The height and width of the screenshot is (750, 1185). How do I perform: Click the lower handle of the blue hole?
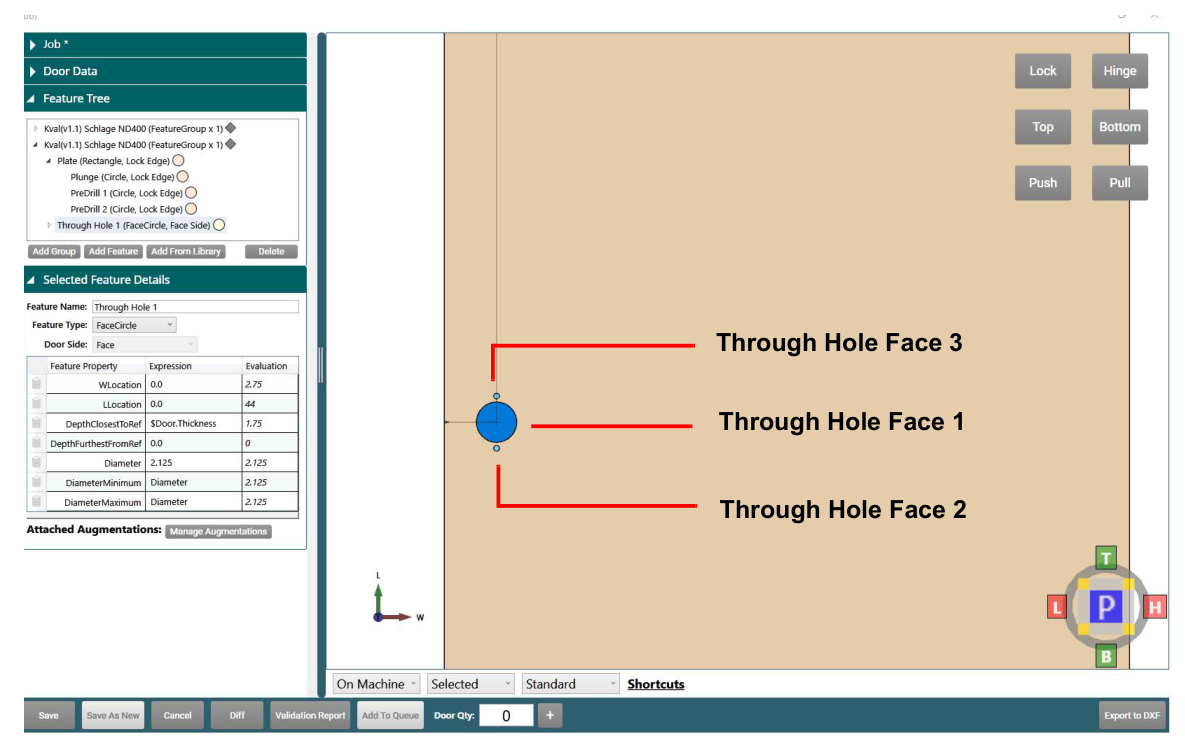(x=497, y=448)
